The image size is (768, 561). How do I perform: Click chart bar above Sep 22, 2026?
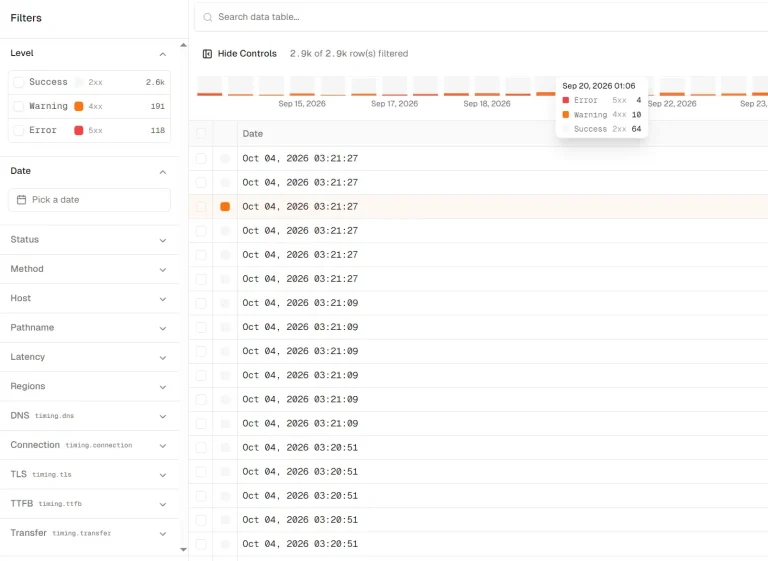[672, 86]
